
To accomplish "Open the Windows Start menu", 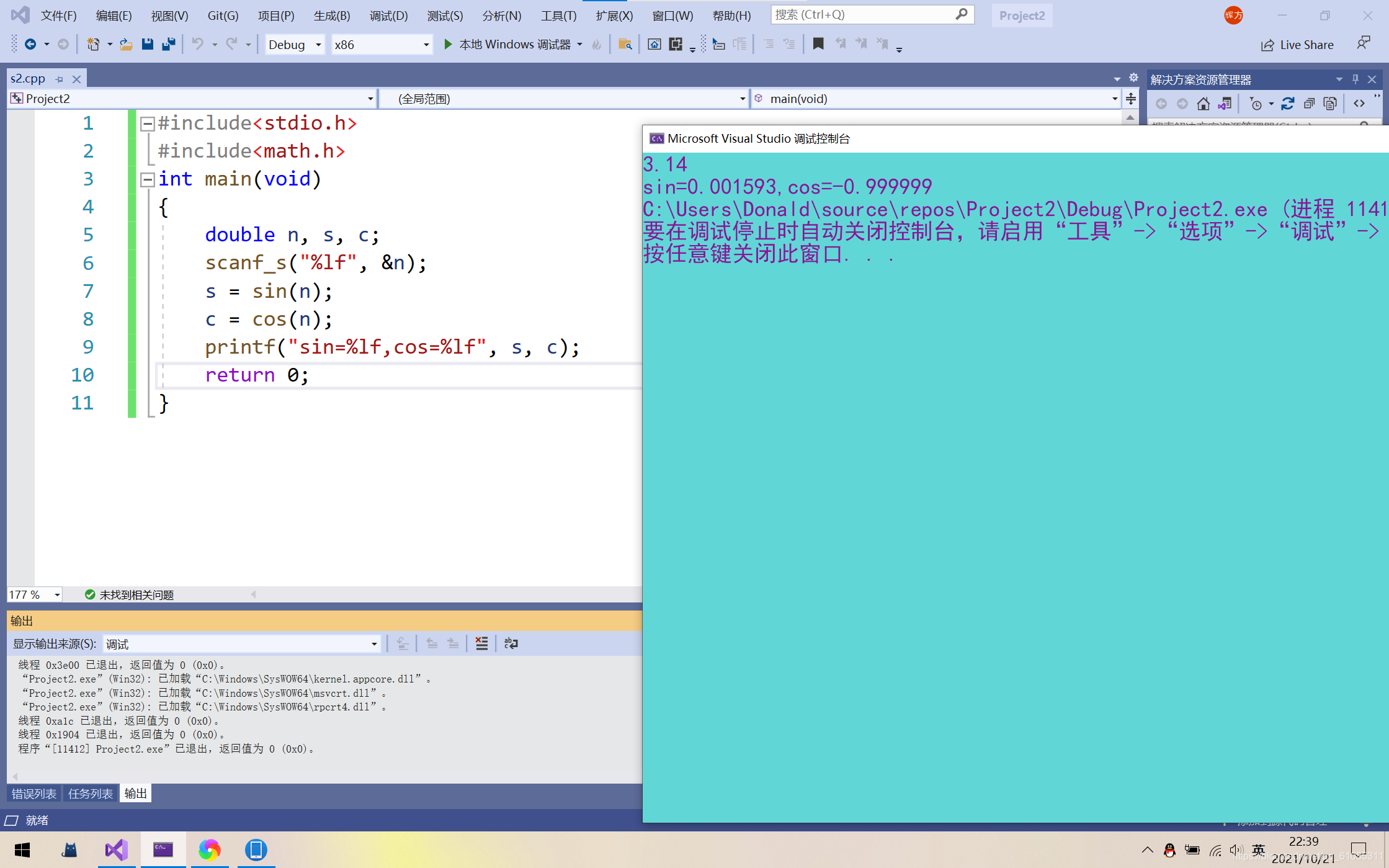I will coord(22,849).
